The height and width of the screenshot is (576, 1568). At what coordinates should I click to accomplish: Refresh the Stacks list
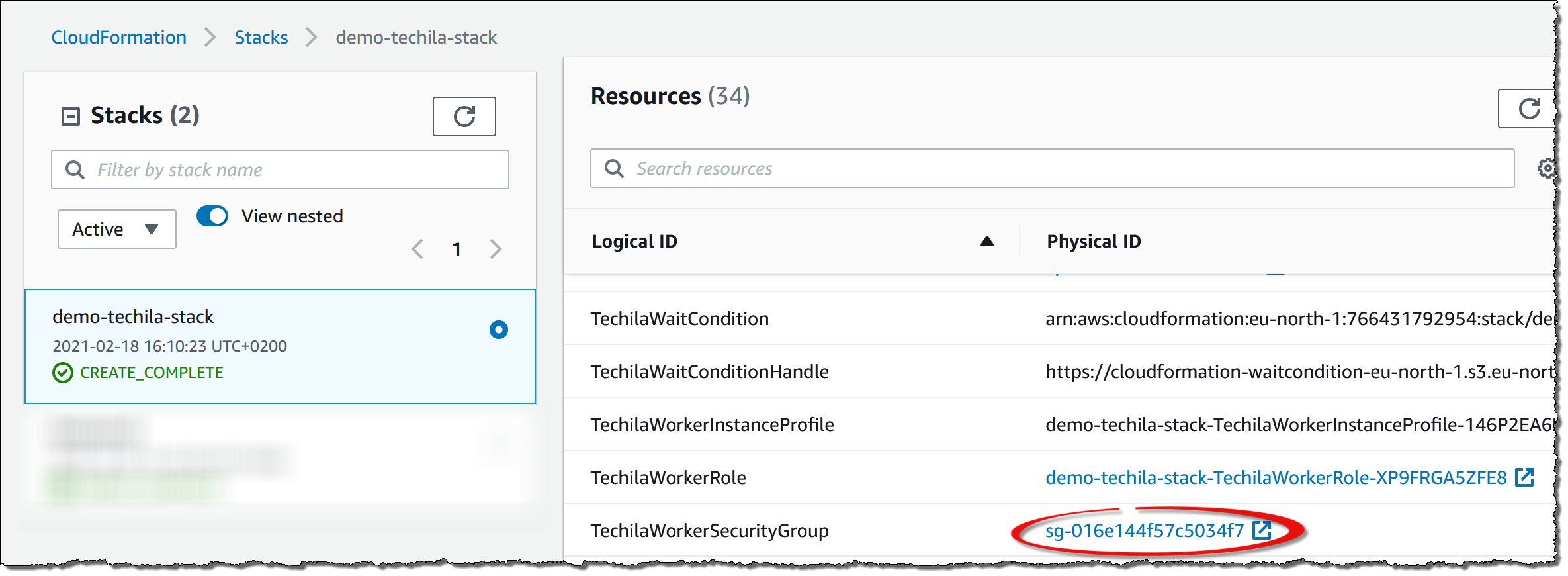[x=464, y=117]
